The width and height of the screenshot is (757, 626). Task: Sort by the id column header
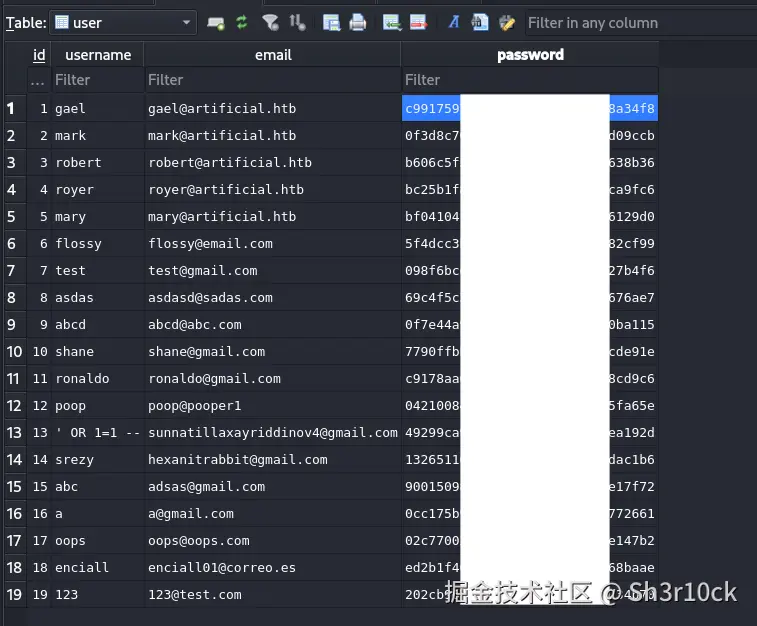pyautogui.click(x=39, y=55)
